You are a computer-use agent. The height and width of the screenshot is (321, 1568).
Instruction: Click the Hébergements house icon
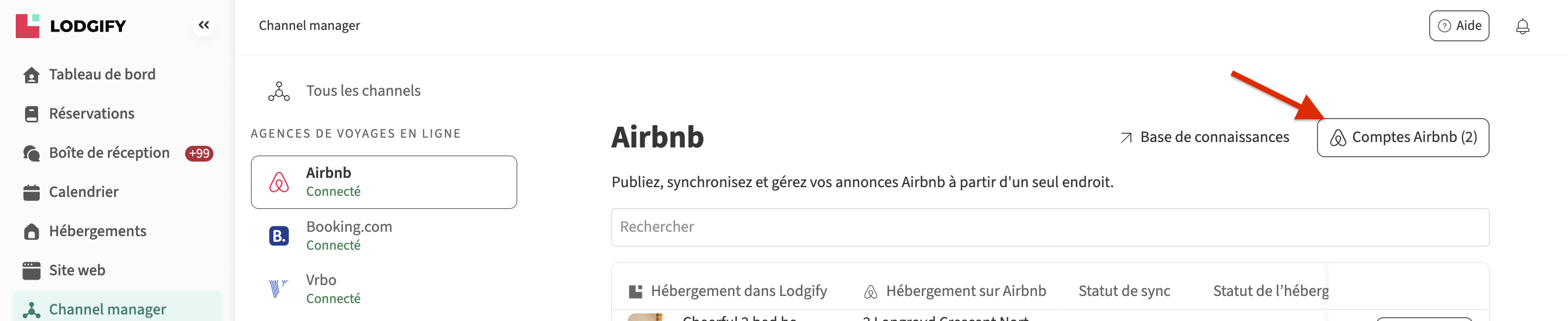[31, 232]
